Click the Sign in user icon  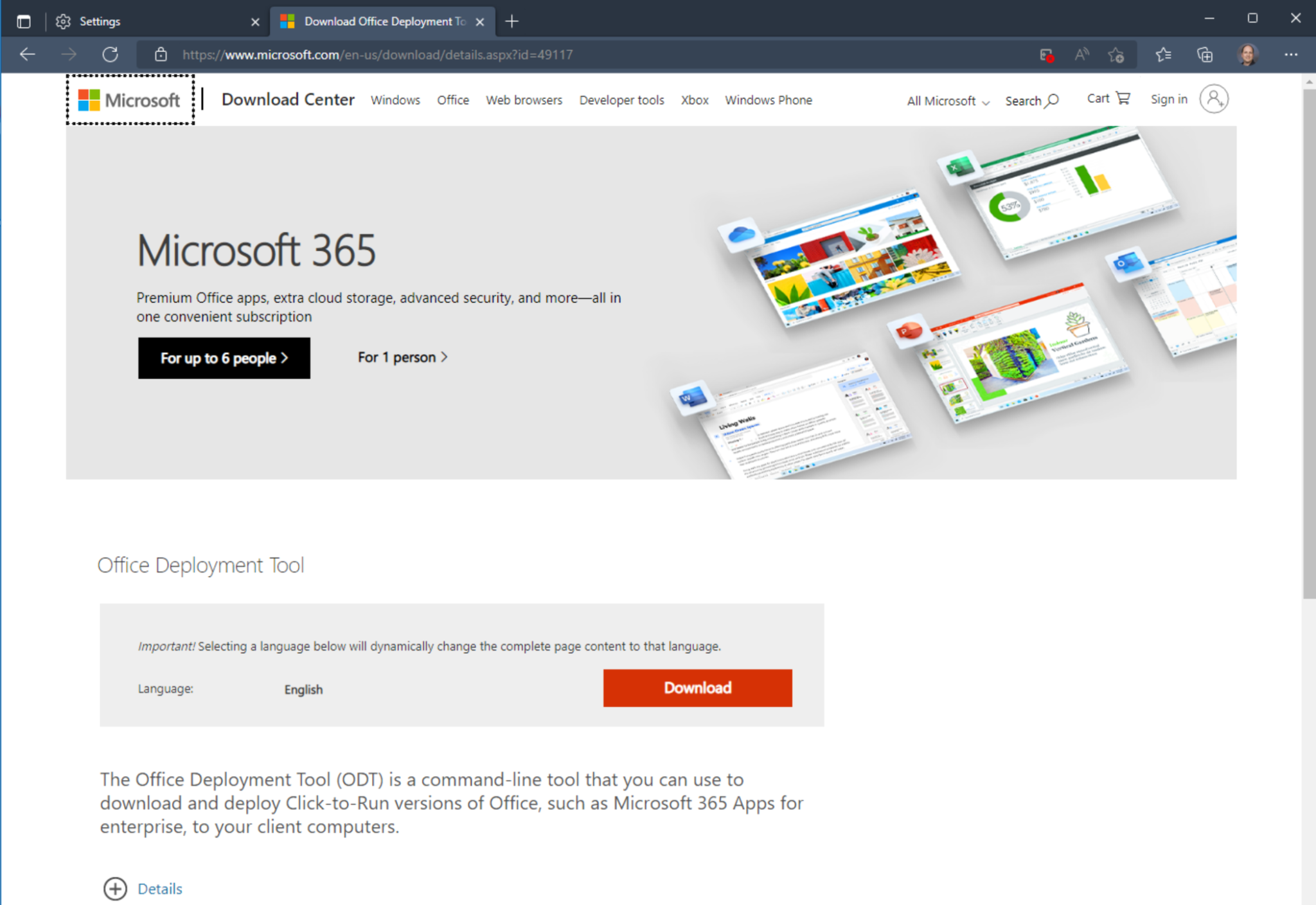tap(1214, 98)
